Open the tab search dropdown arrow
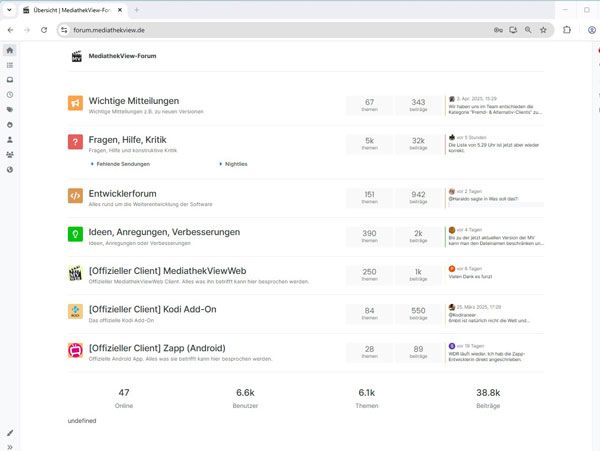 [9, 10]
